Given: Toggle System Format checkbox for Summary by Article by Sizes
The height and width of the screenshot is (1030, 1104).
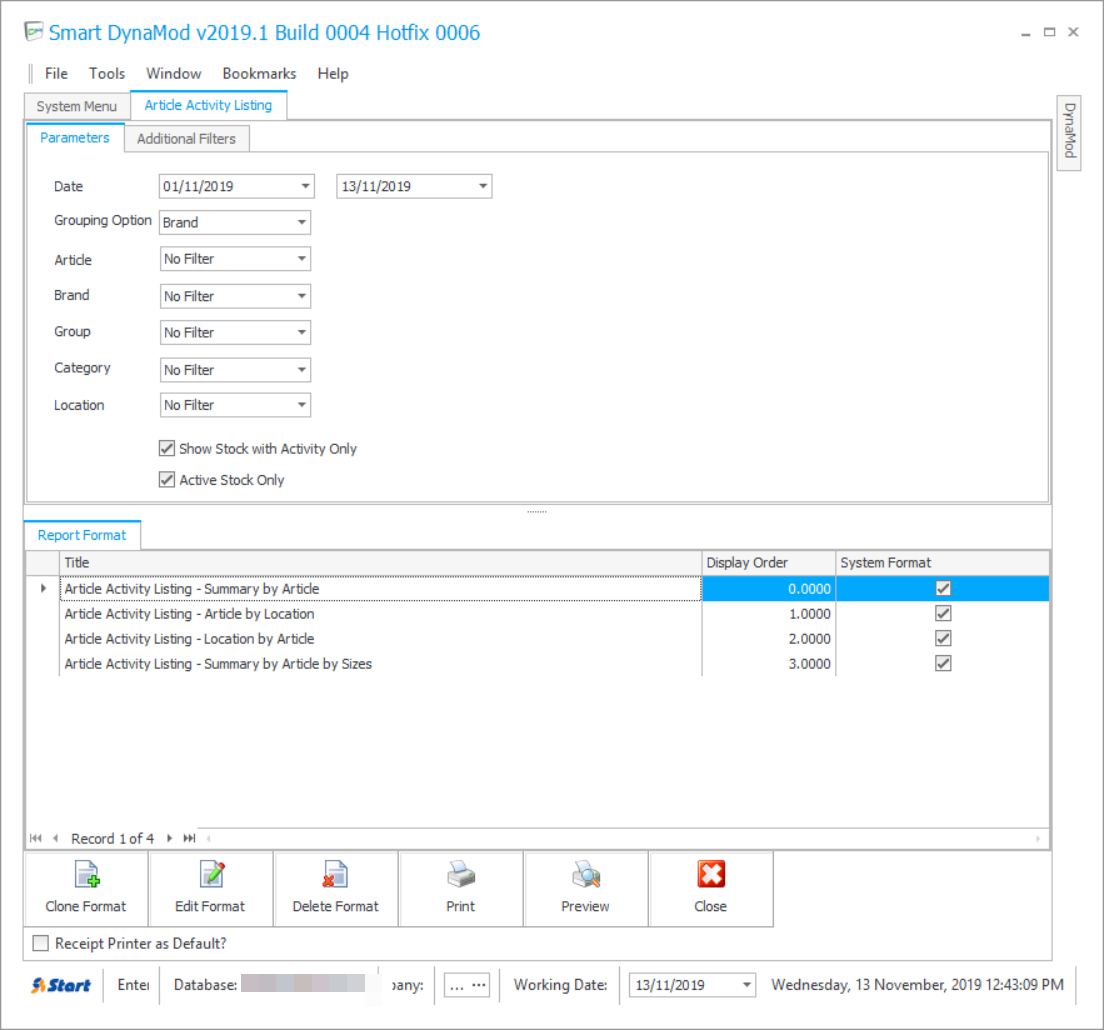Looking at the screenshot, I should [x=943, y=663].
